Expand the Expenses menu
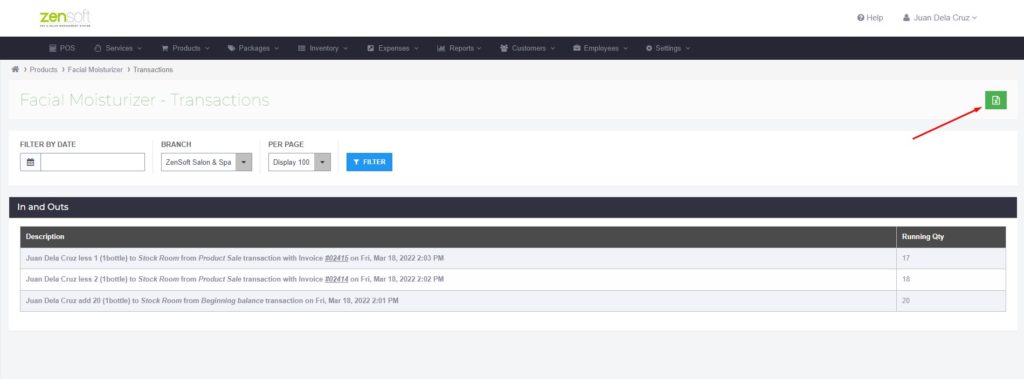Image resolution: width=1024 pixels, height=379 pixels. 392,48
